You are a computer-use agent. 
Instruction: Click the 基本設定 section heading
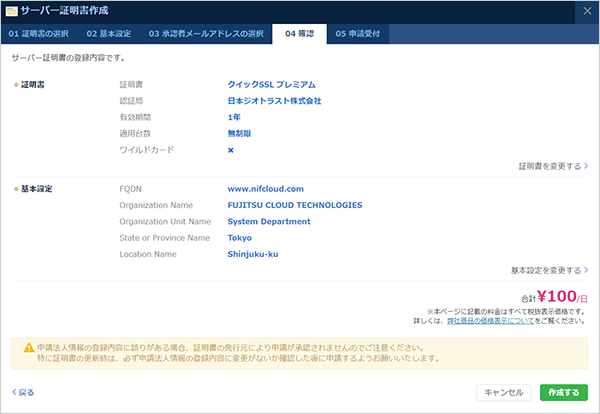click(x=36, y=189)
